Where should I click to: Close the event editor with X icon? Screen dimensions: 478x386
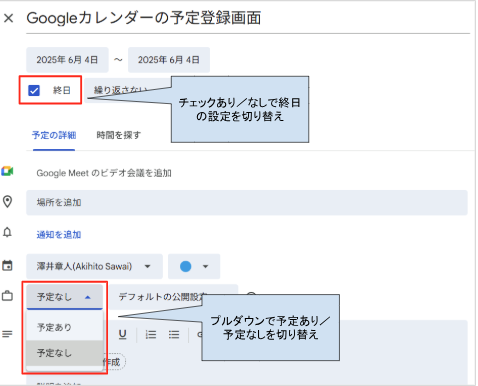(x=9, y=18)
